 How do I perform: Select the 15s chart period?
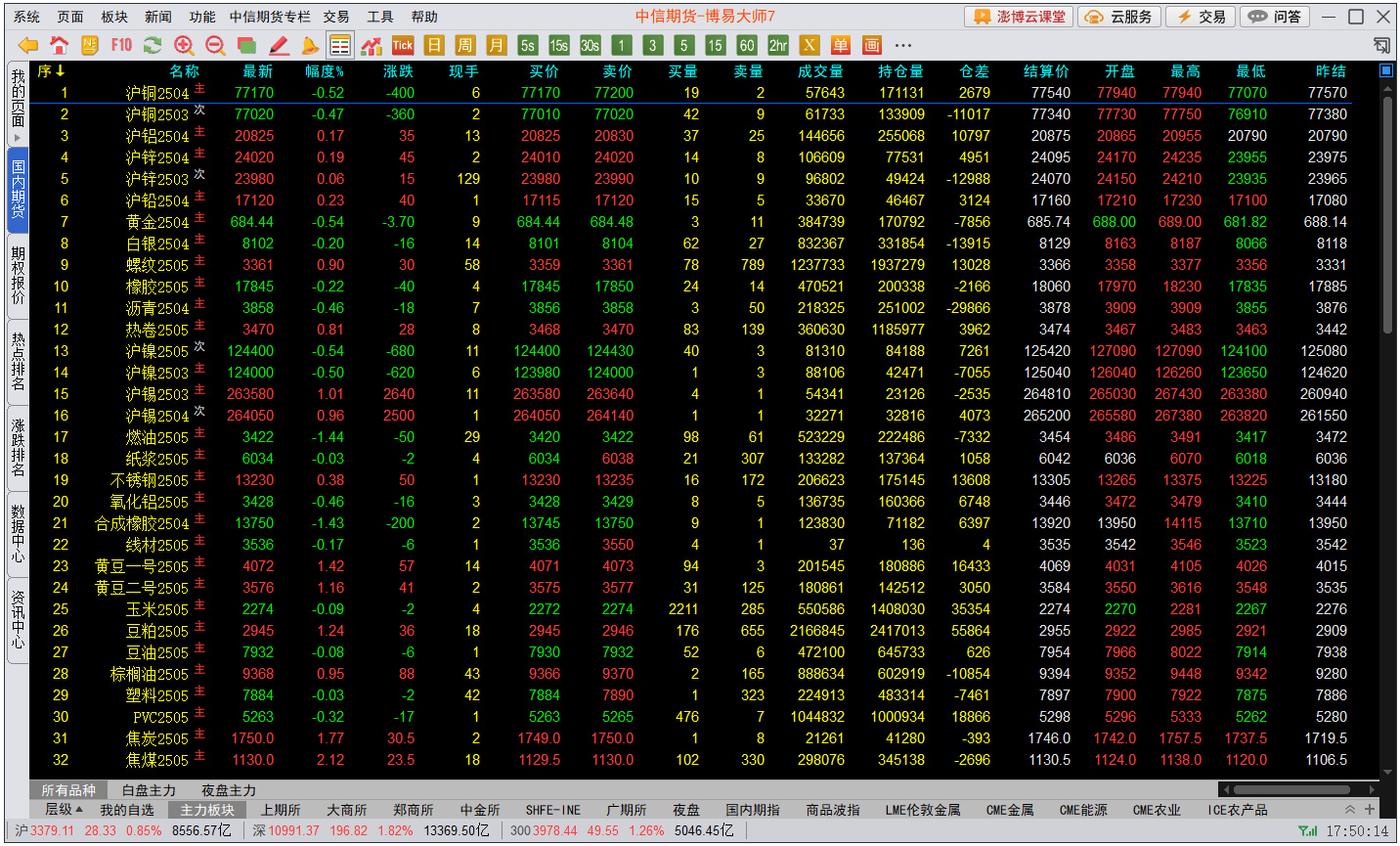[559, 45]
